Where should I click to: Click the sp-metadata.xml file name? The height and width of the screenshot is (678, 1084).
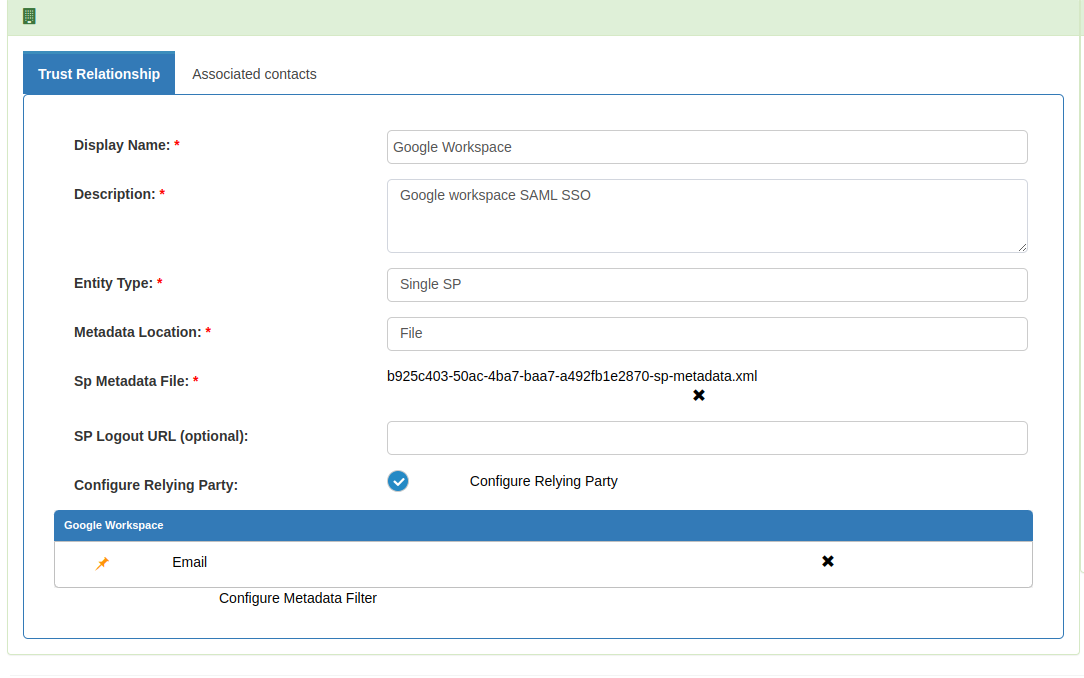click(x=571, y=376)
